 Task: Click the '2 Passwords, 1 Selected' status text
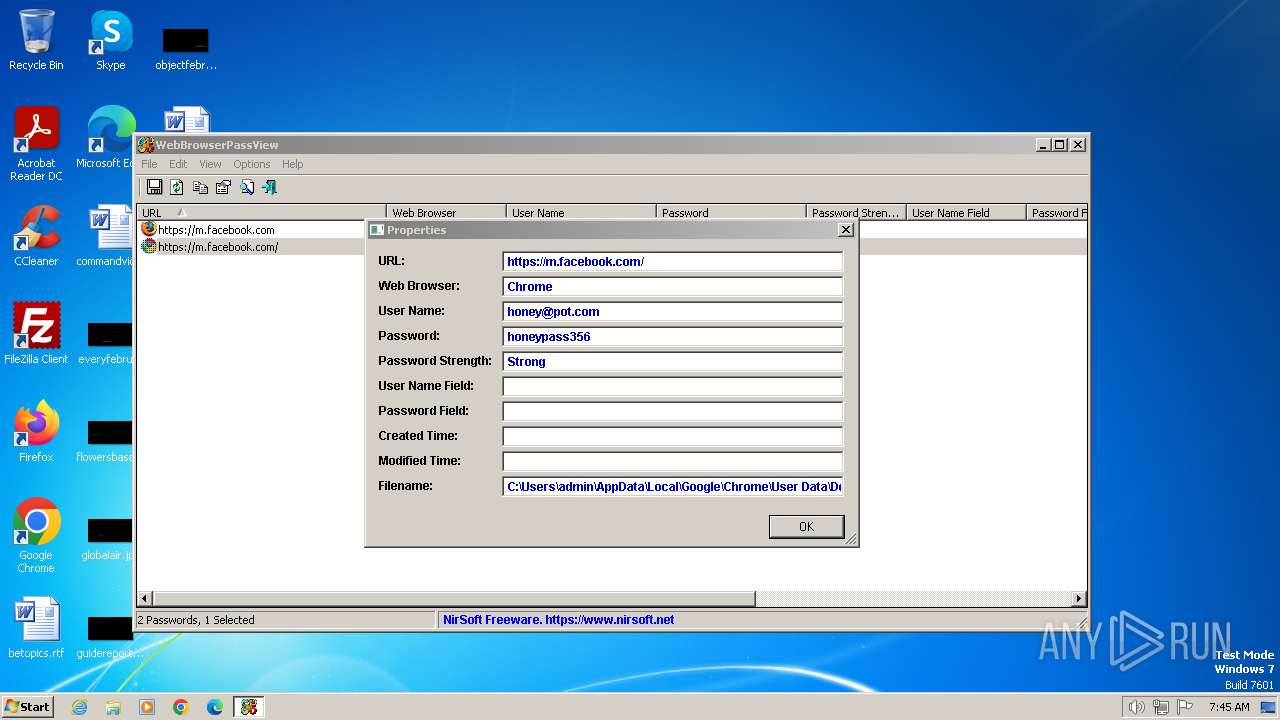[x=196, y=620]
